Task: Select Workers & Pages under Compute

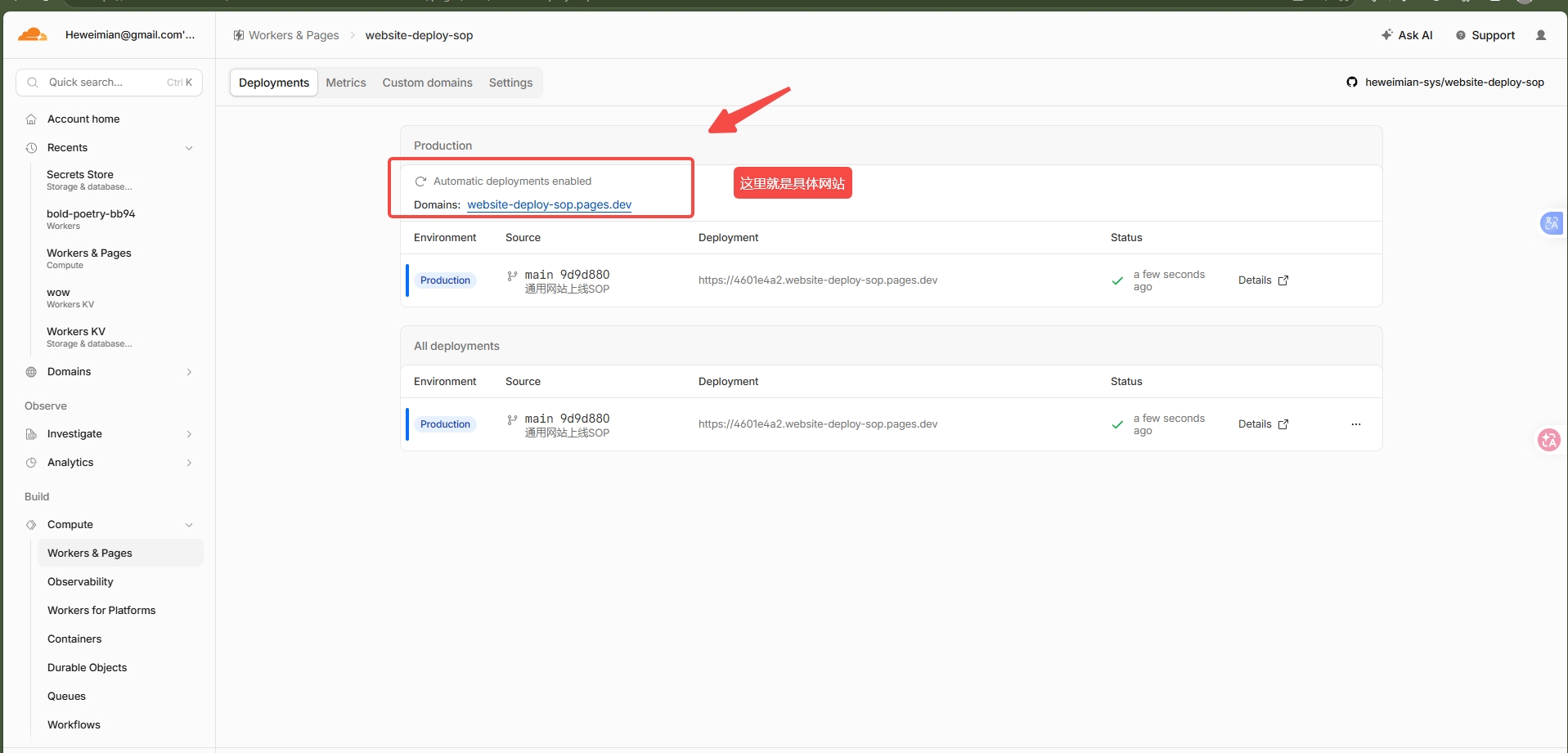Action: [x=120, y=554]
